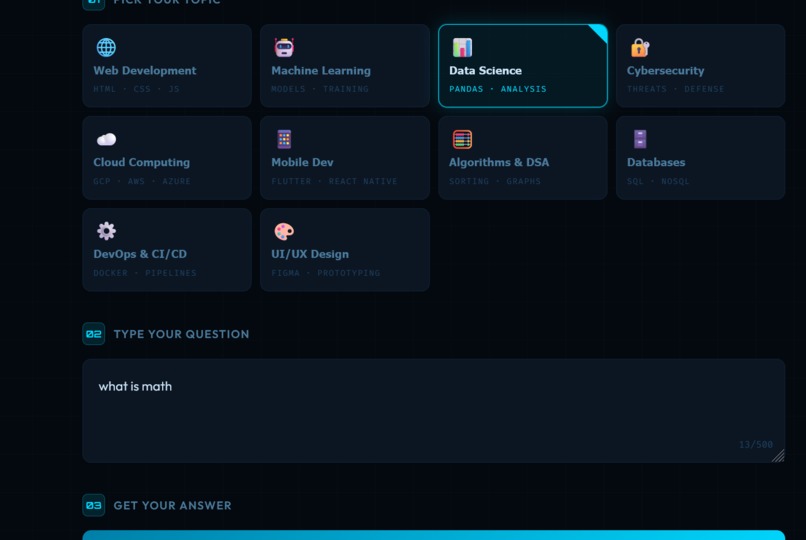Click the 'THREATS · DEFENSE' subtitle

pos(675,89)
